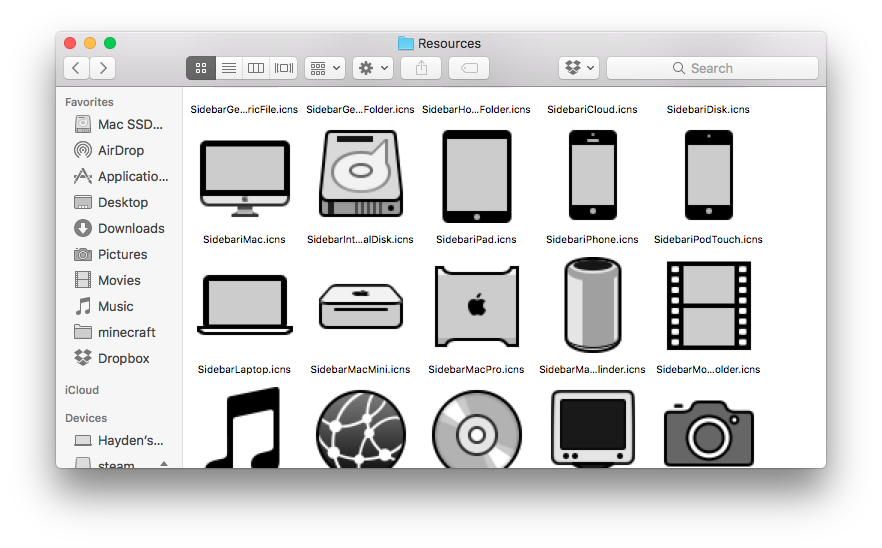The height and width of the screenshot is (548, 882).
Task: Click the iCloud sidebar section header
Action: click(82, 390)
